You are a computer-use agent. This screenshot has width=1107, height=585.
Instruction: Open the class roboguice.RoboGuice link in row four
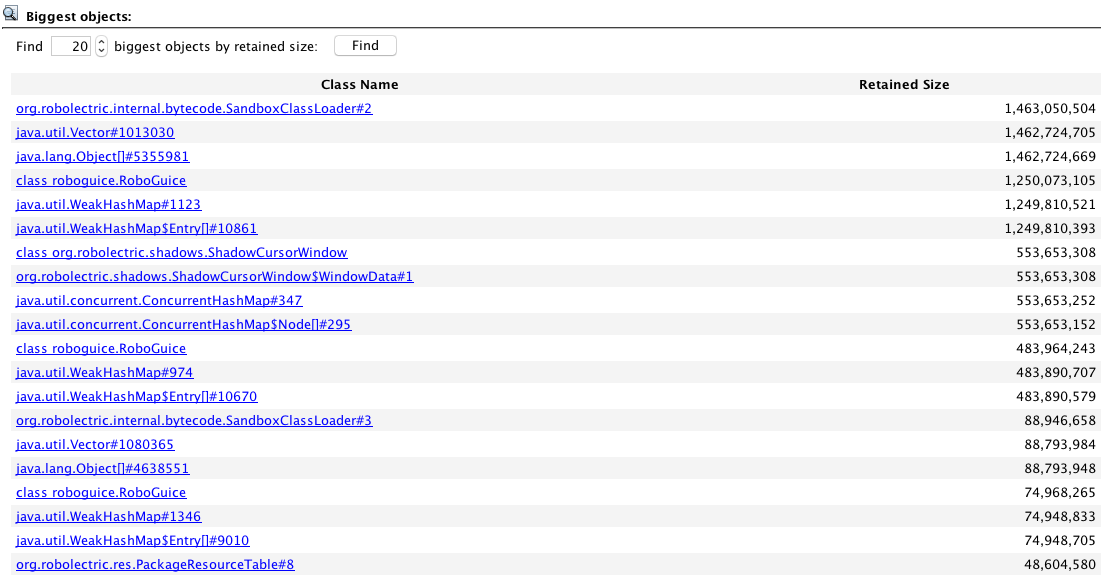click(100, 180)
